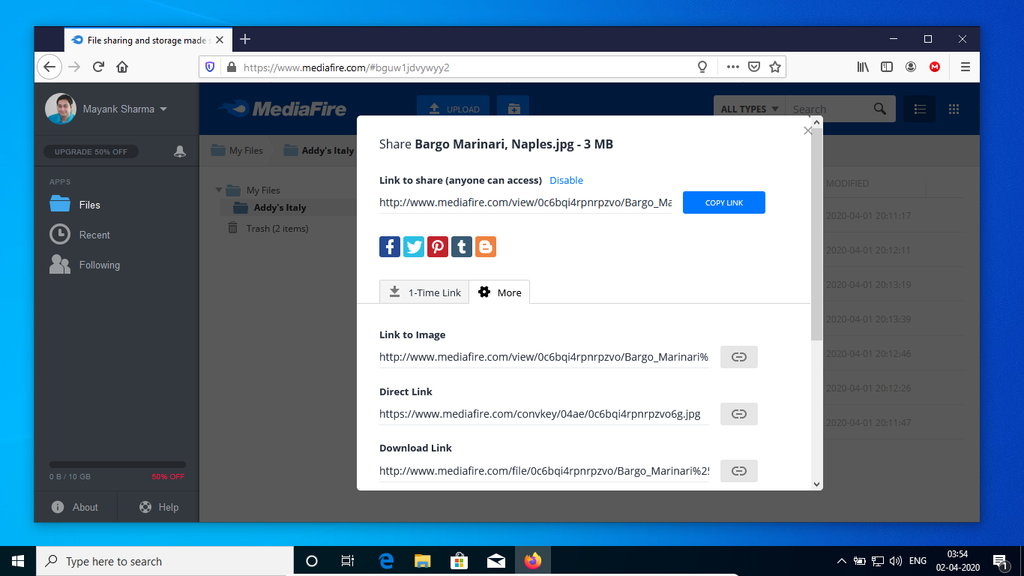Screen dimensions: 1024x576
Task: Share the file on Facebook
Action: pyautogui.click(x=389, y=246)
